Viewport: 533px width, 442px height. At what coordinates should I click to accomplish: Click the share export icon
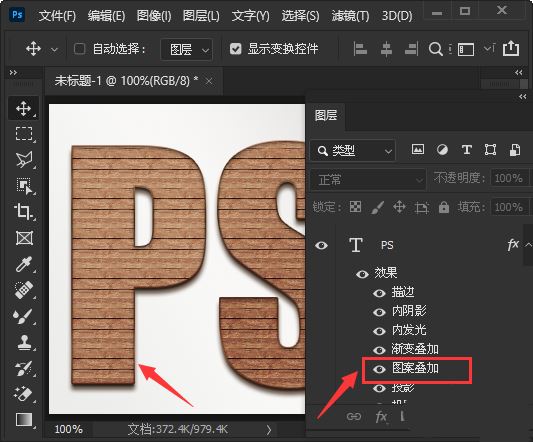pyautogui.click(x=511, y=48)
